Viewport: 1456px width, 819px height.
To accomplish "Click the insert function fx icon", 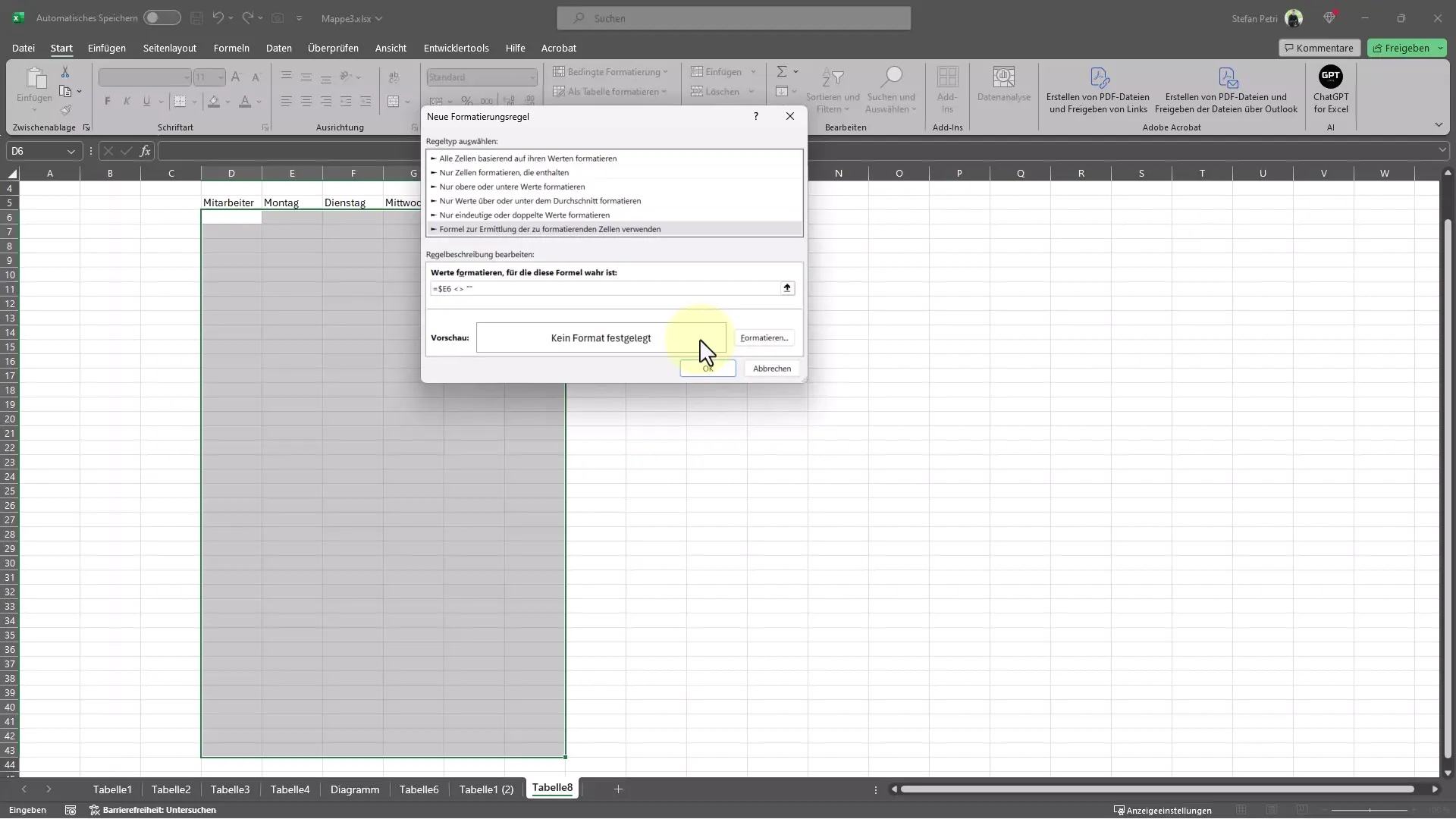I will click(145, 151).
